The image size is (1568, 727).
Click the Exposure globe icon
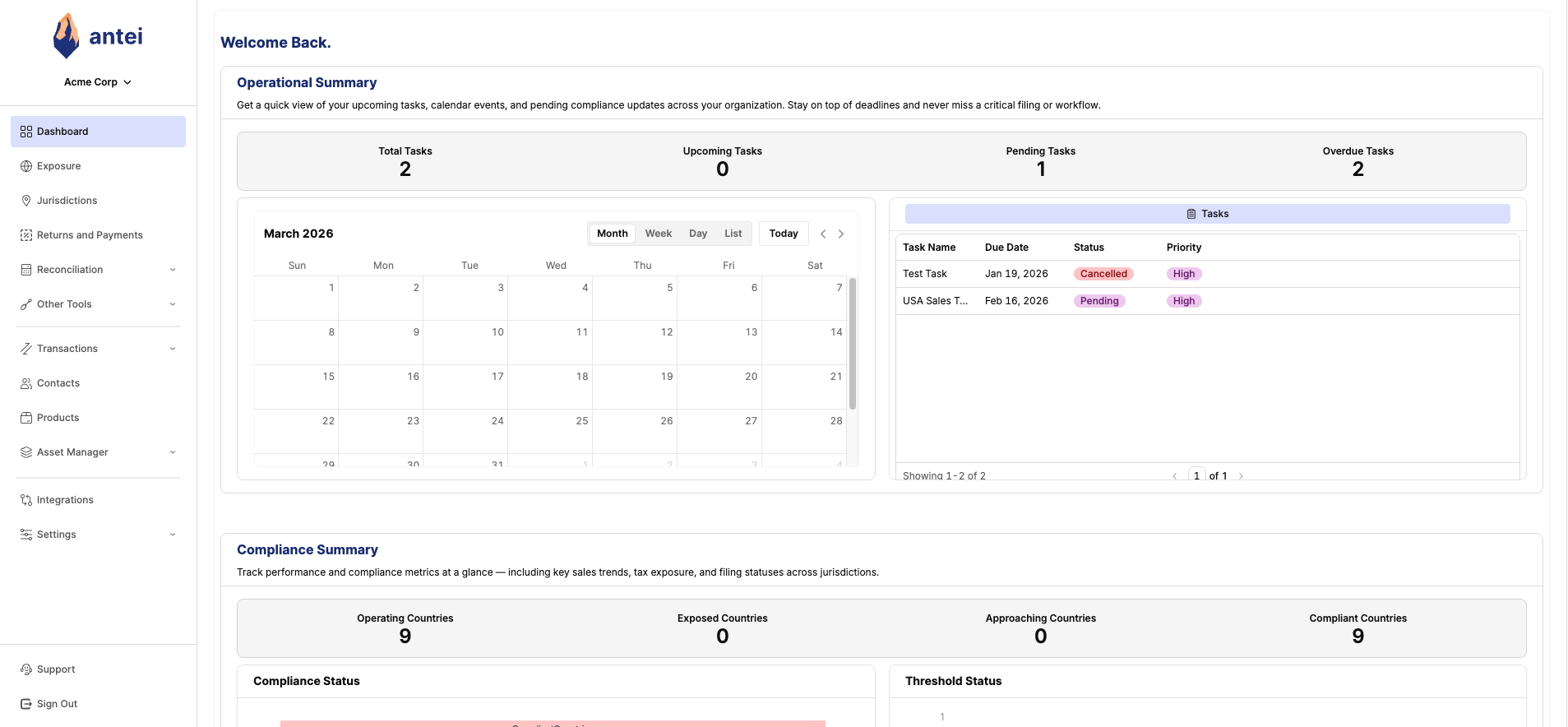pos(26,166)
